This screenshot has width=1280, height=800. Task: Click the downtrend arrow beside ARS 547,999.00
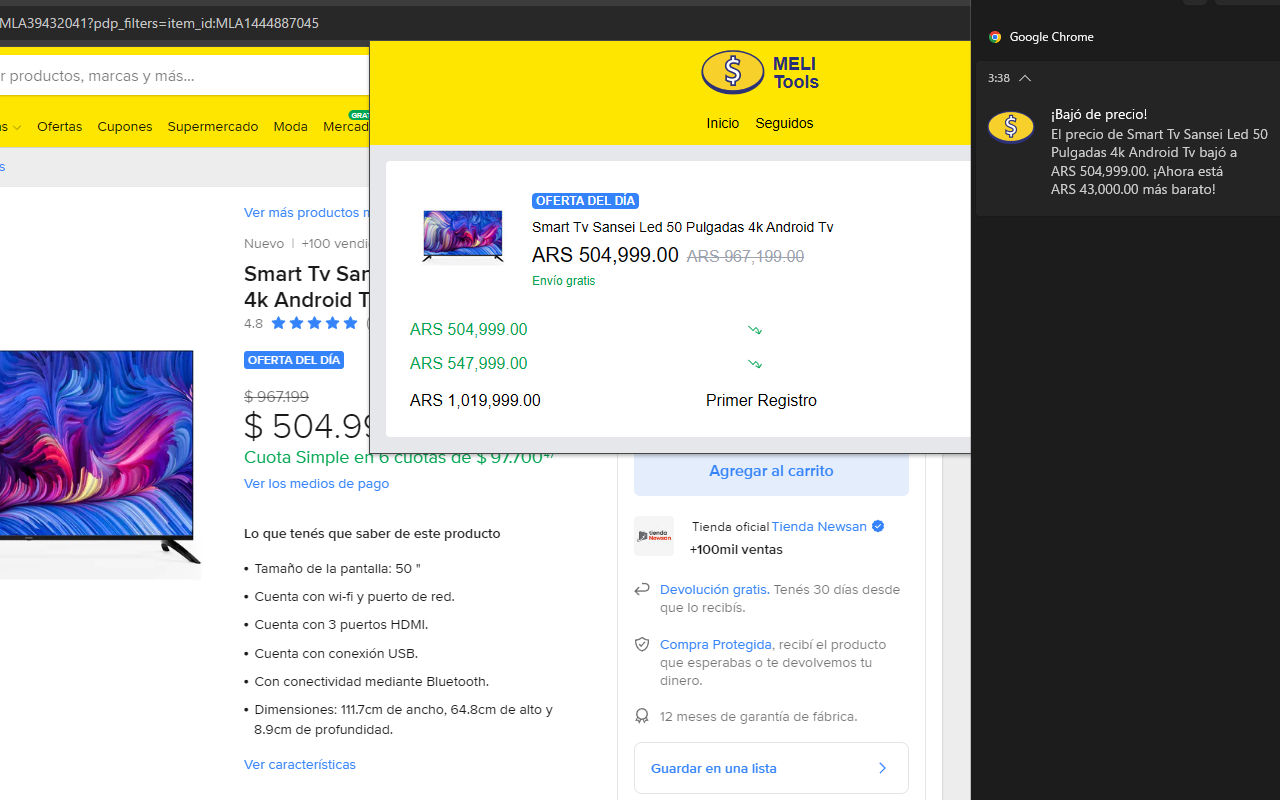tap(754, 364)
